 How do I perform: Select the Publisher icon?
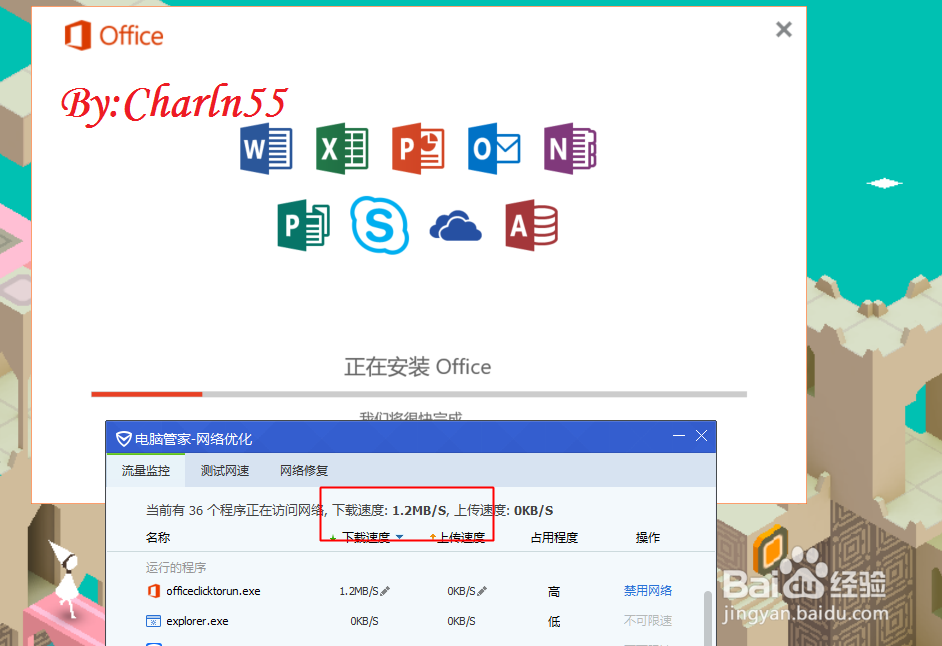303,224
